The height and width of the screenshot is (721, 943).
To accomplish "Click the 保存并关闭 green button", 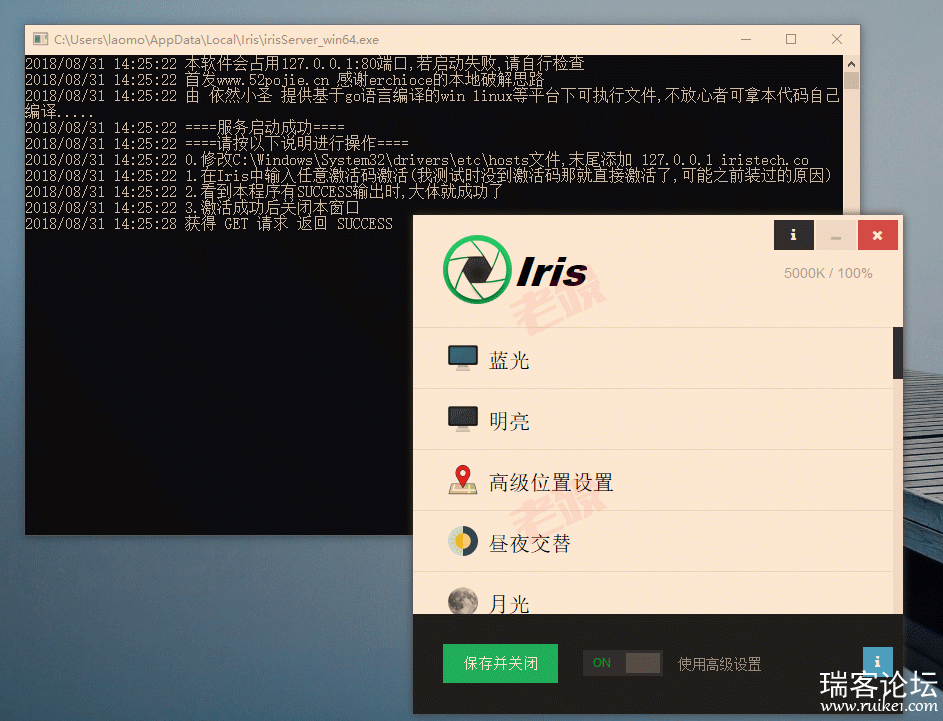I will click(x=500, y=663).
